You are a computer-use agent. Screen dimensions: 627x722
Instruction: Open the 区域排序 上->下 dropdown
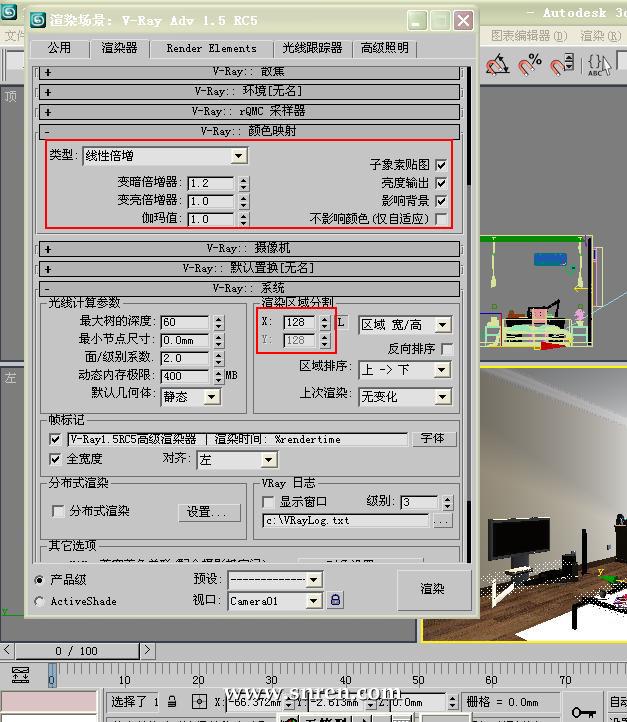pos(405,370)
